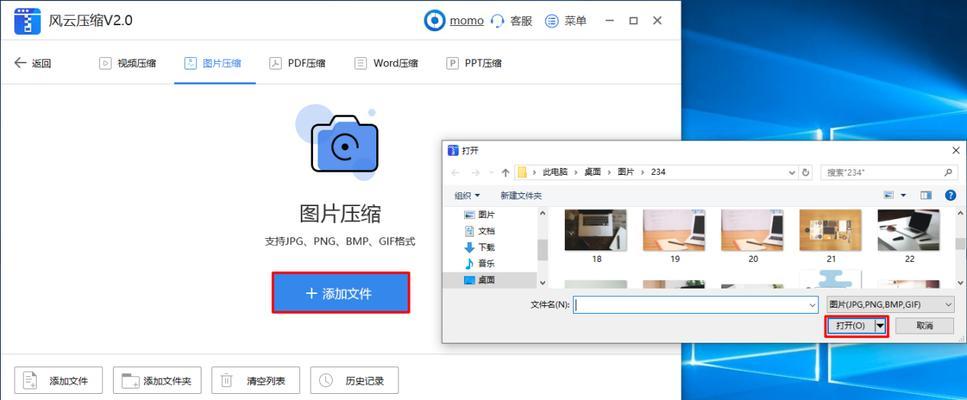
Task: Click the 取消 button
Action: 924,326
